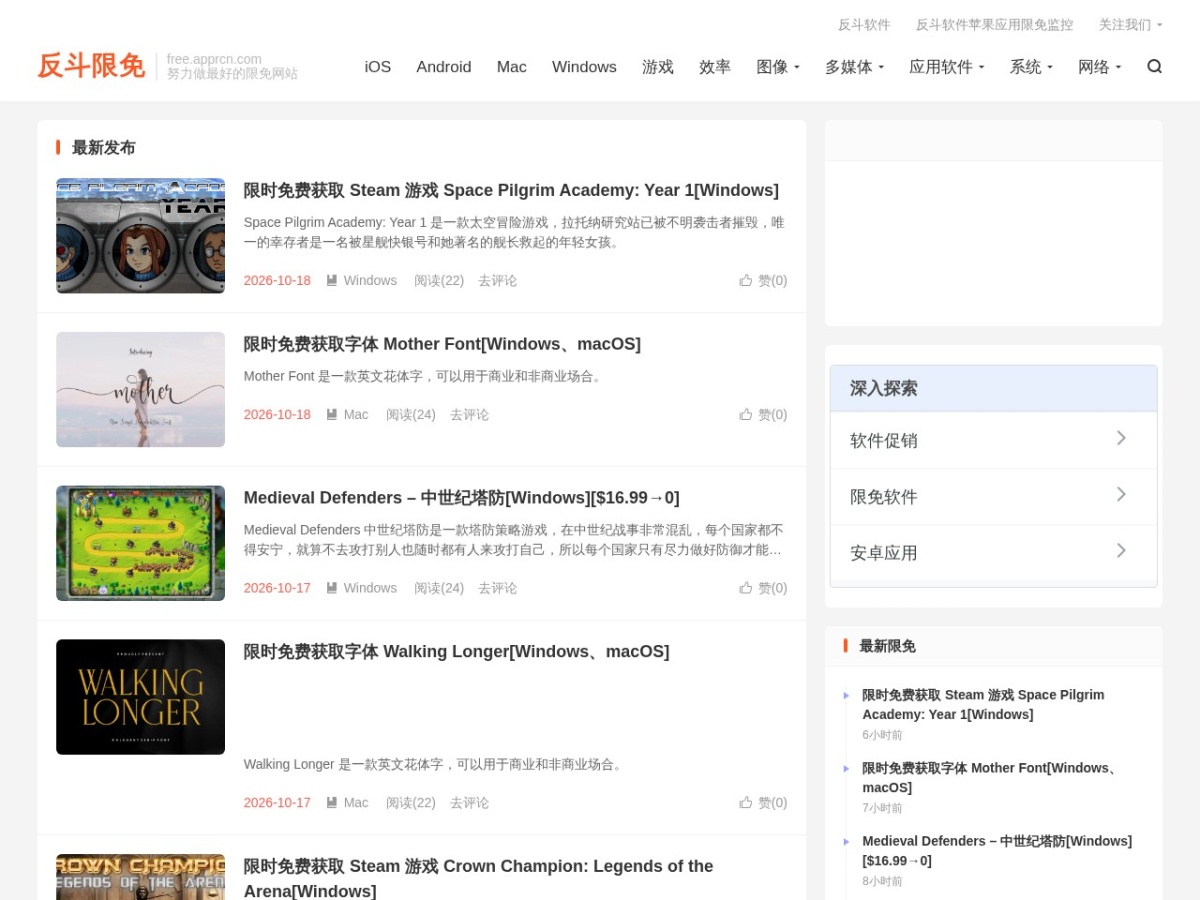Open the Medieval Defenders thumbnail image

[140, 543]
